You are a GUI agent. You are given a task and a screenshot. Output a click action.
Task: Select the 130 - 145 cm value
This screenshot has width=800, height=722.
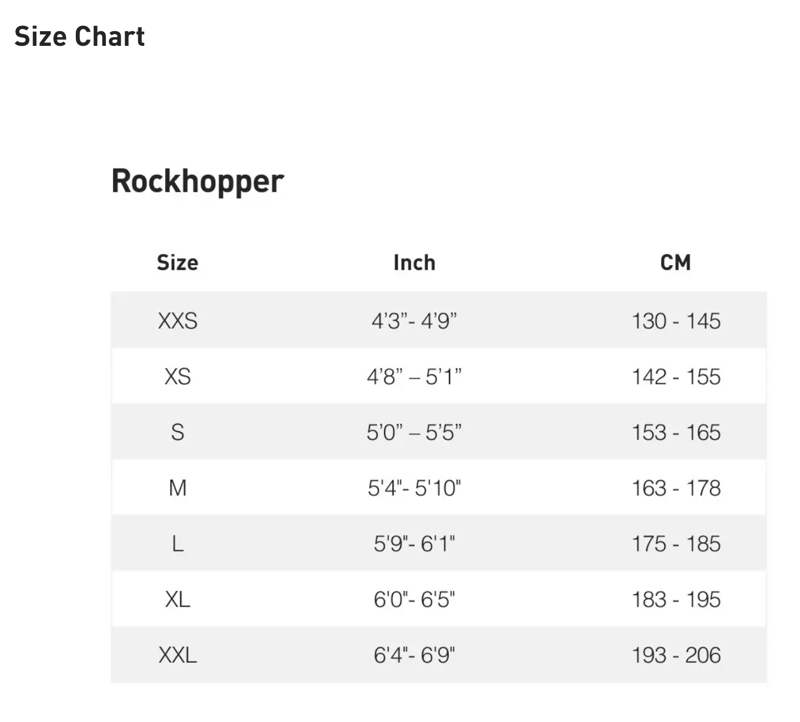click(x=676, y=321)
